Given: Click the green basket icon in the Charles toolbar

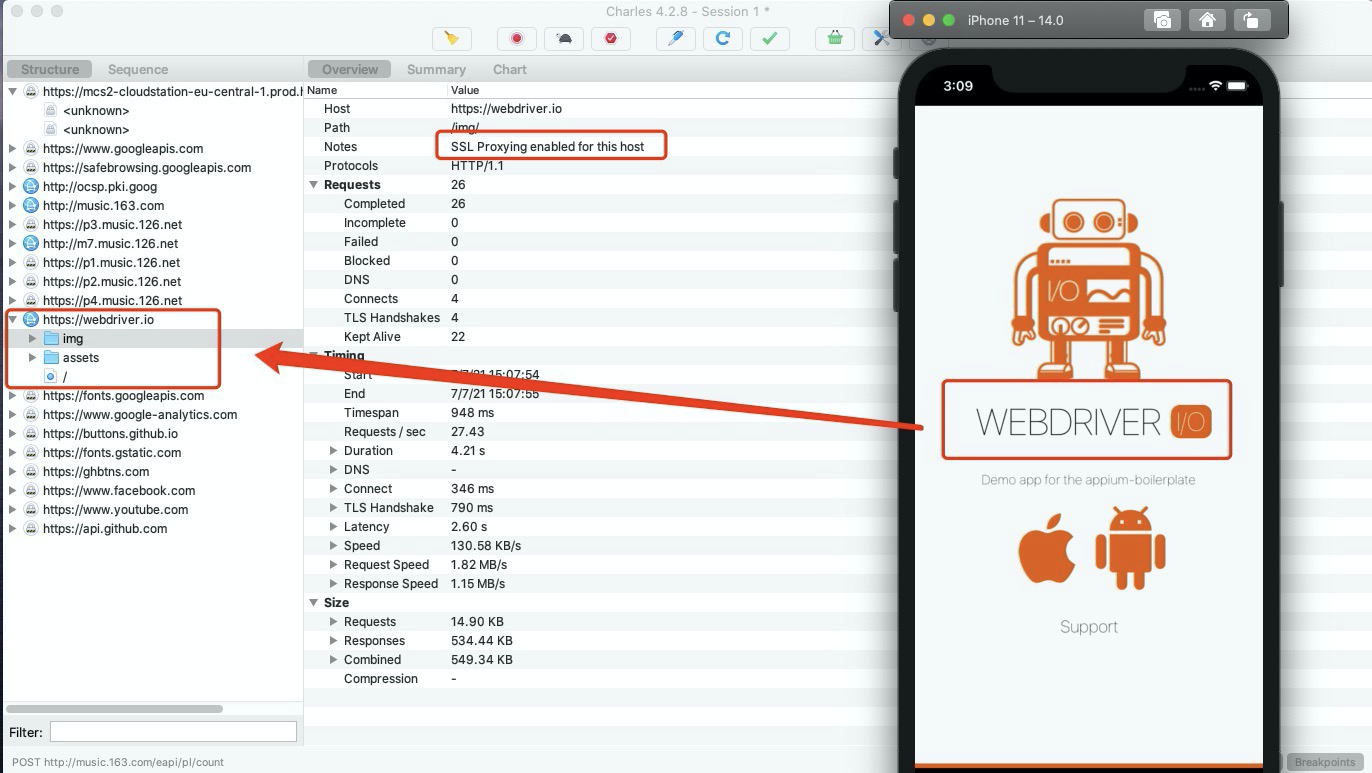Looking at the screenshot, I should click(835, 39).
